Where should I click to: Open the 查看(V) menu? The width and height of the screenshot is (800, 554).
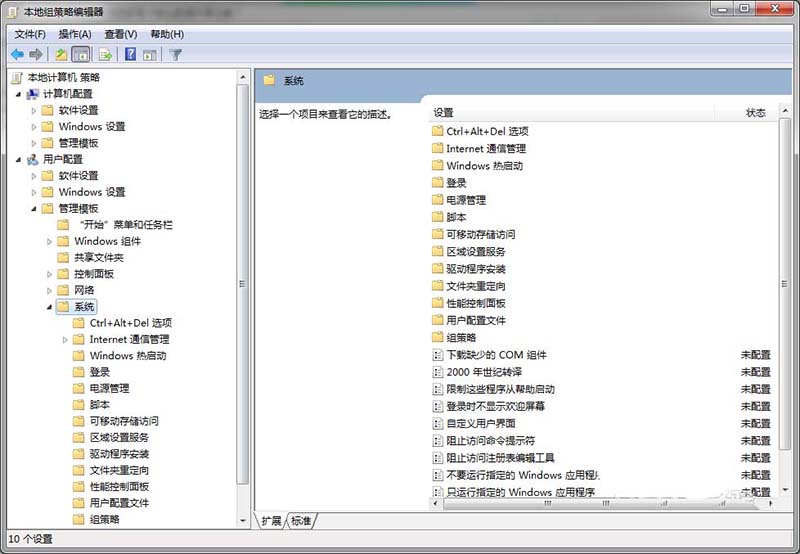[x=120, y=34]
